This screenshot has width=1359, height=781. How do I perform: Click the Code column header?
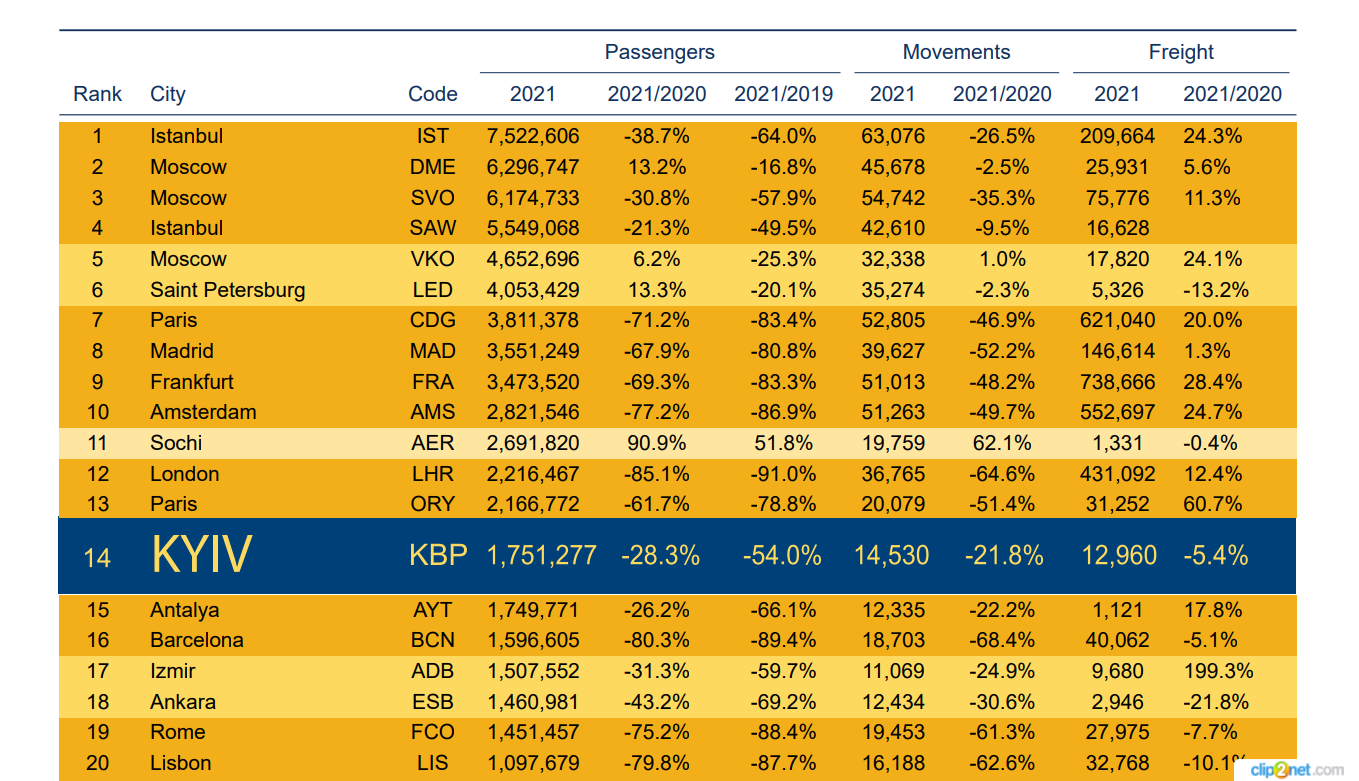[433, 94]
